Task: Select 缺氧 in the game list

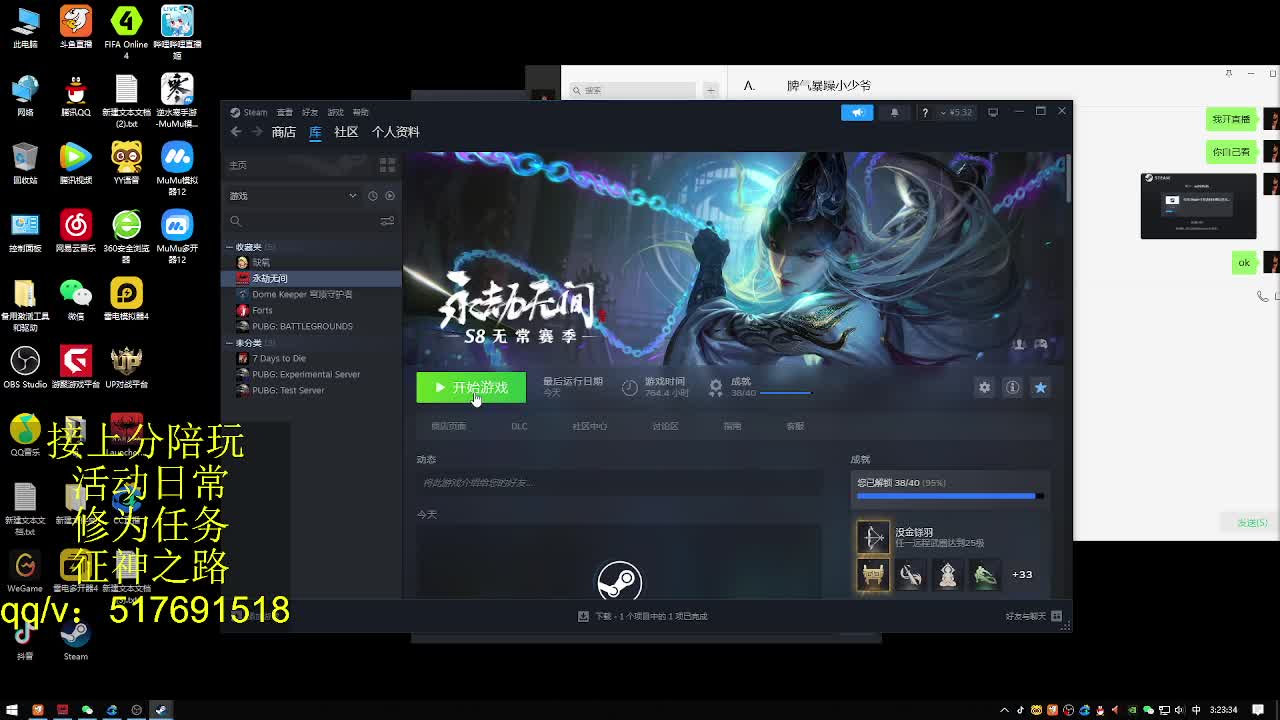Action: click(x=312, y=262)
